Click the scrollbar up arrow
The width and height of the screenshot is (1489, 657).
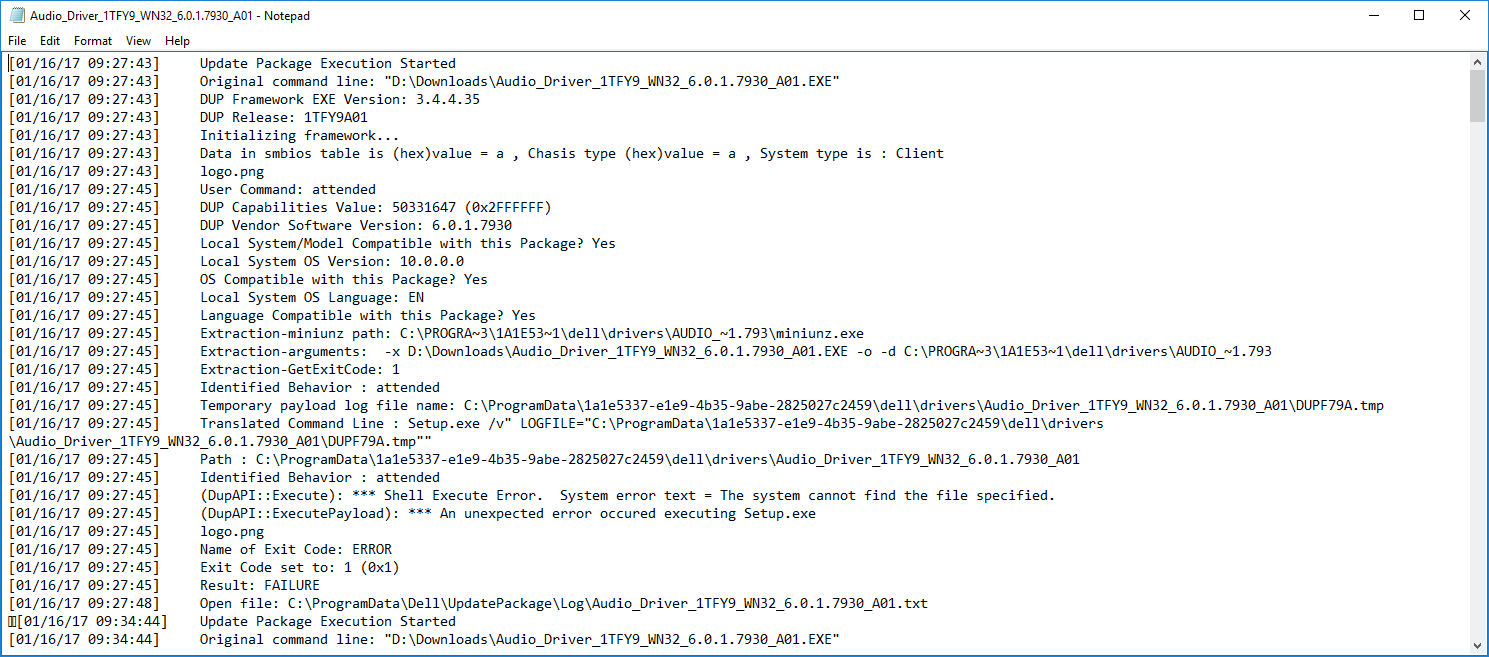pyautogui.click(x=1477, y=62)
